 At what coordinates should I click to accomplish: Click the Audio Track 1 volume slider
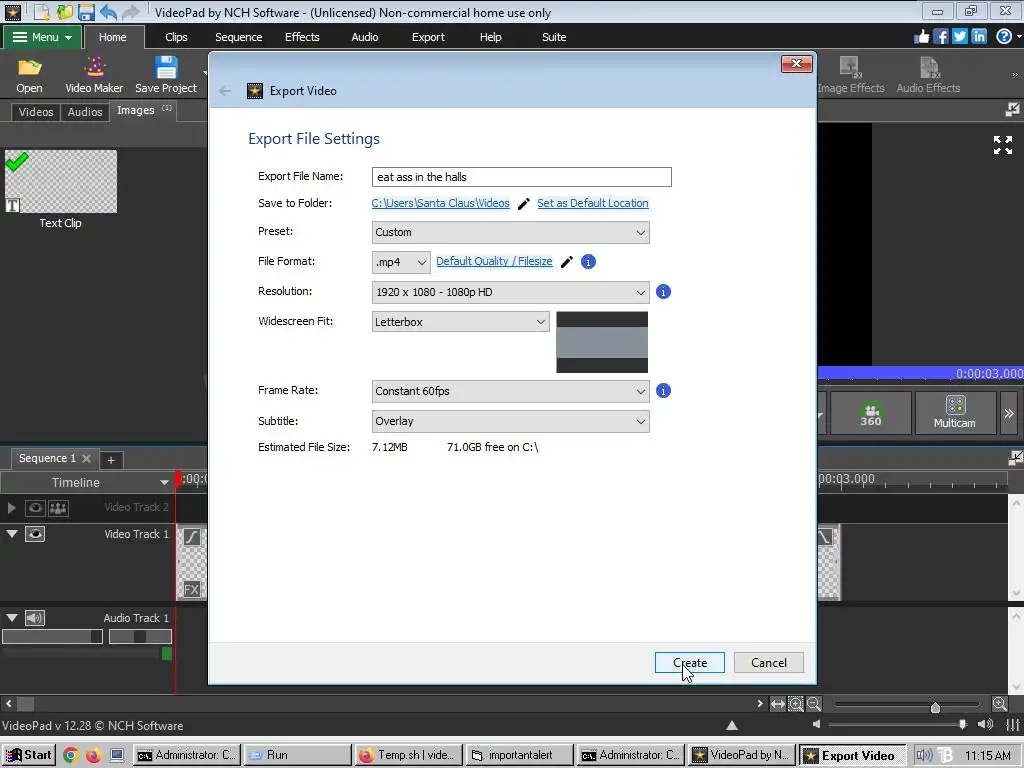coord(52,637)
